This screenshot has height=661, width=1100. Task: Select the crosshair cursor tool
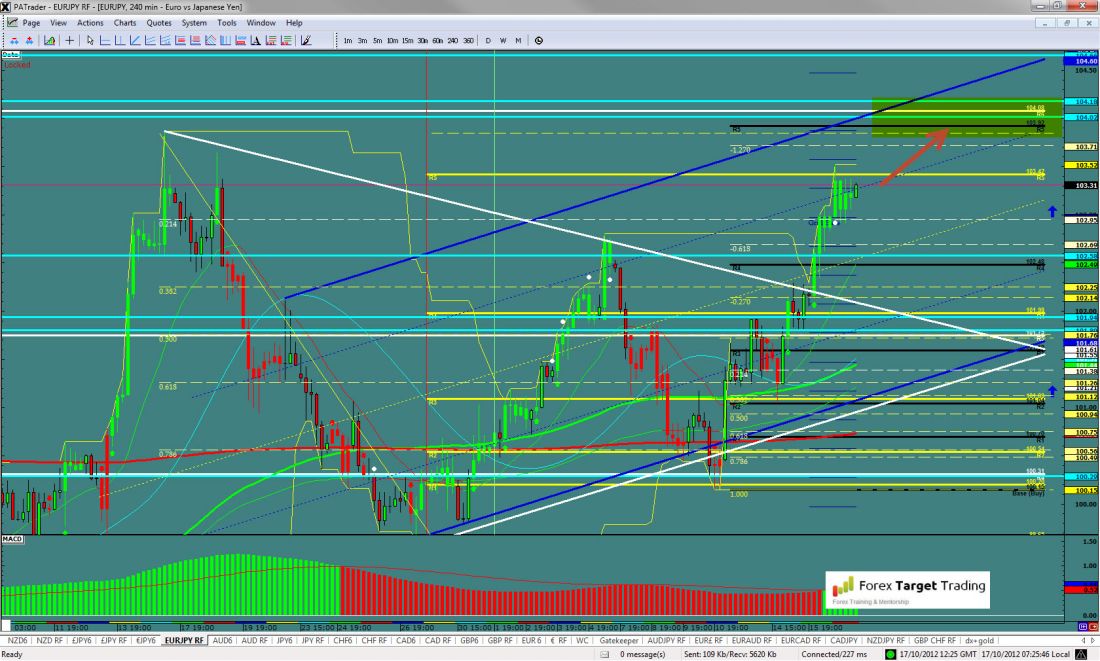pos(69,41)
